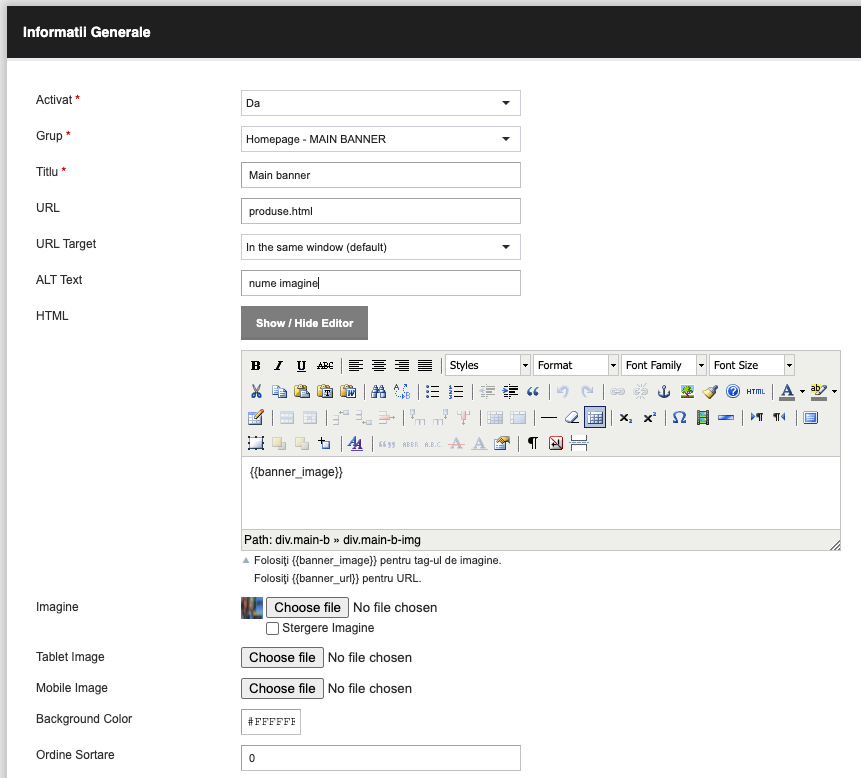Insert a special character with the omega icon
The image size is (861, 778).
coord(679,418)
